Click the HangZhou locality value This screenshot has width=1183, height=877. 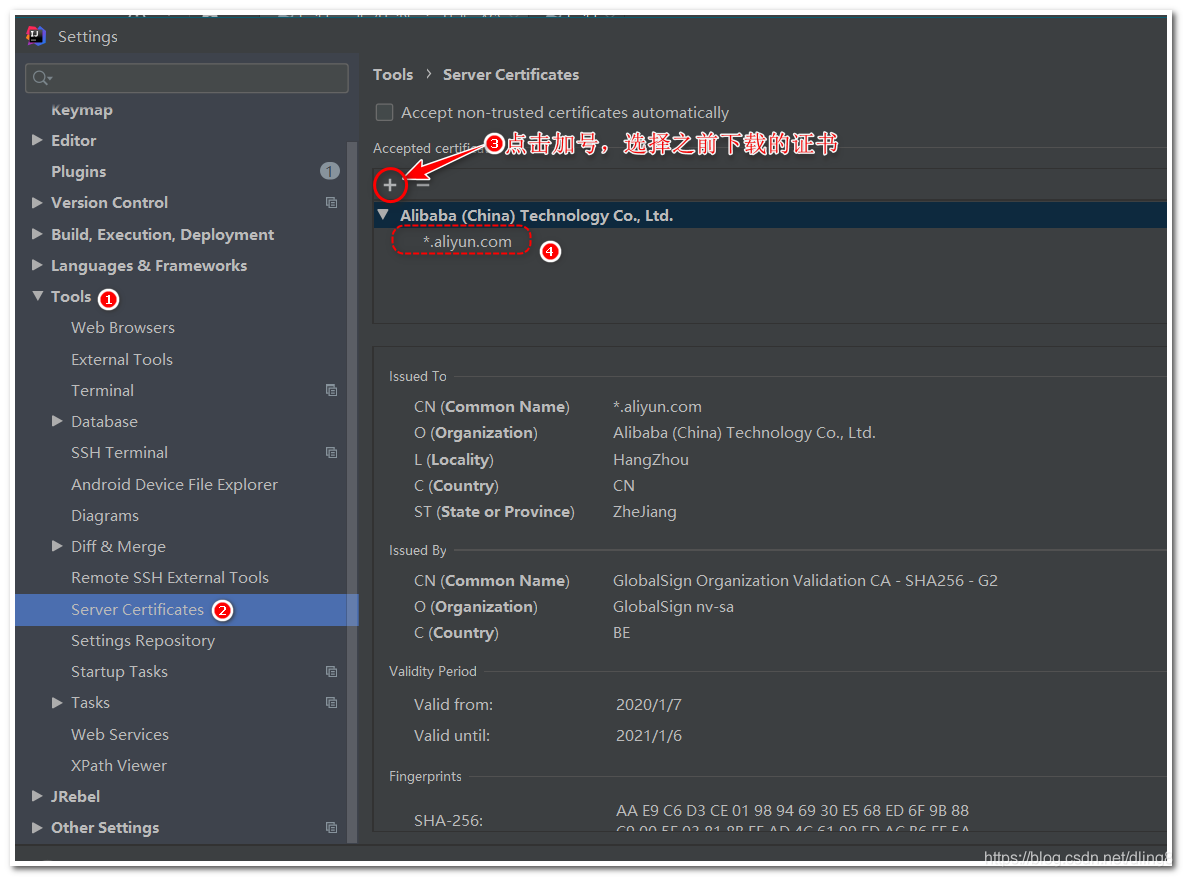tap(650, 459)
